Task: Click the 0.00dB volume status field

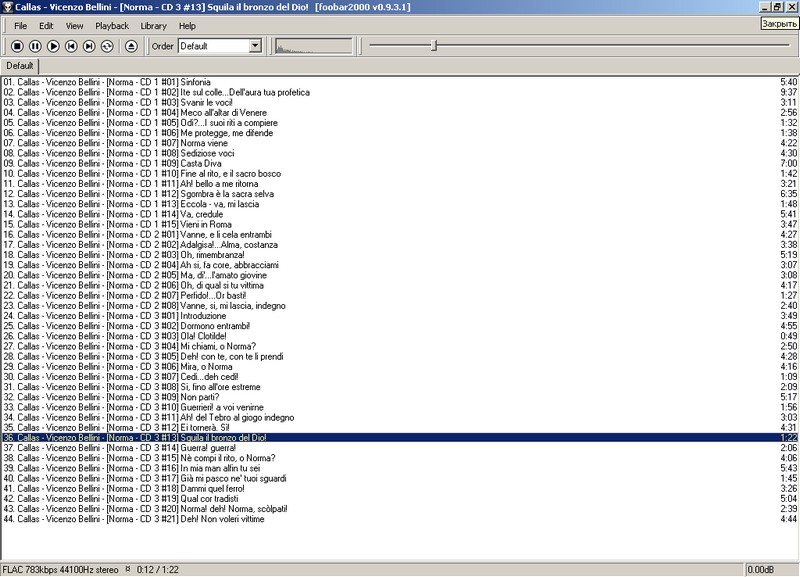Action: pos(772,569)
